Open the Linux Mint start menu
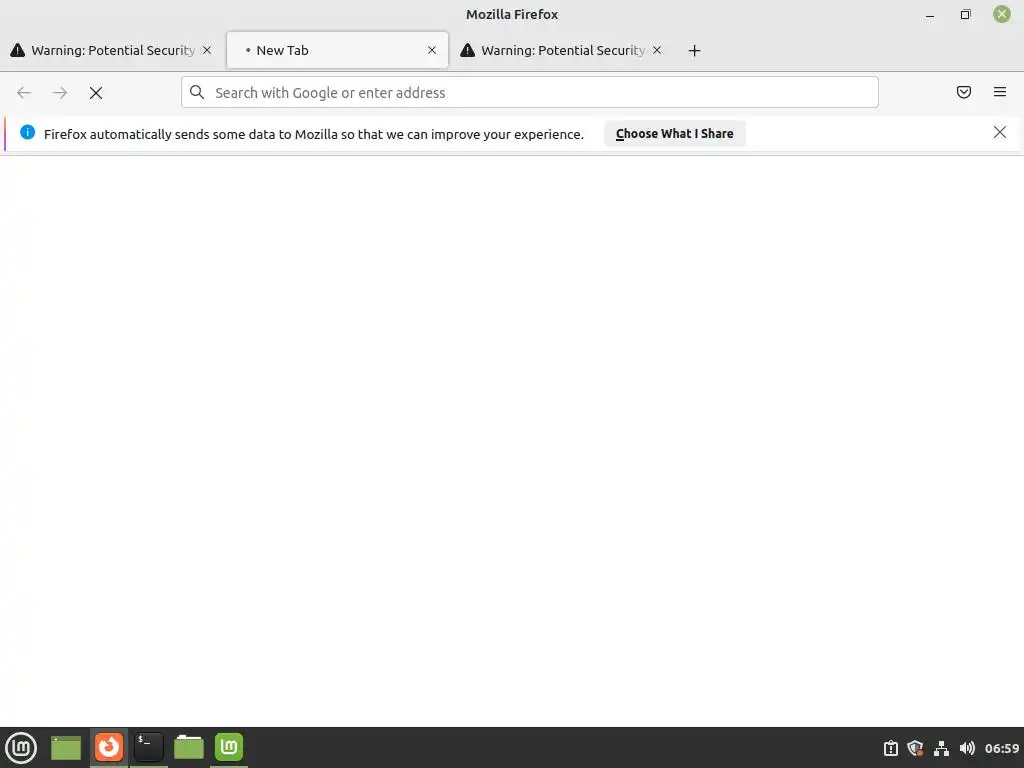 (21, 748)
